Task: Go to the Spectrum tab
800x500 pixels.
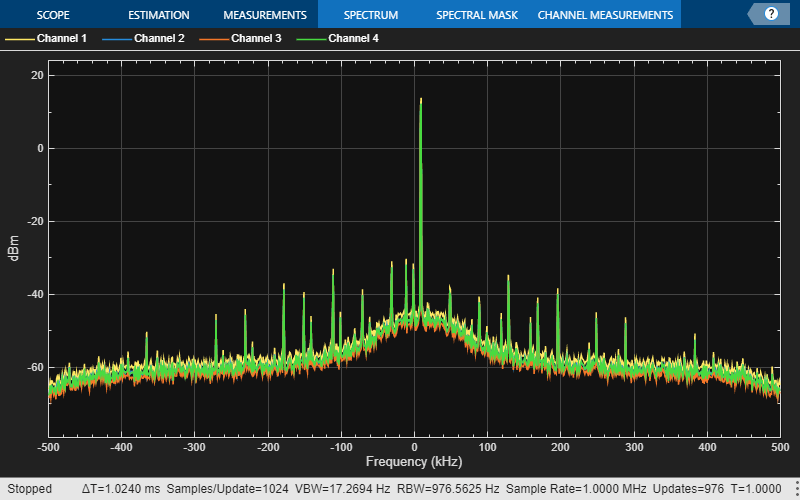Action: coord(370,15)
